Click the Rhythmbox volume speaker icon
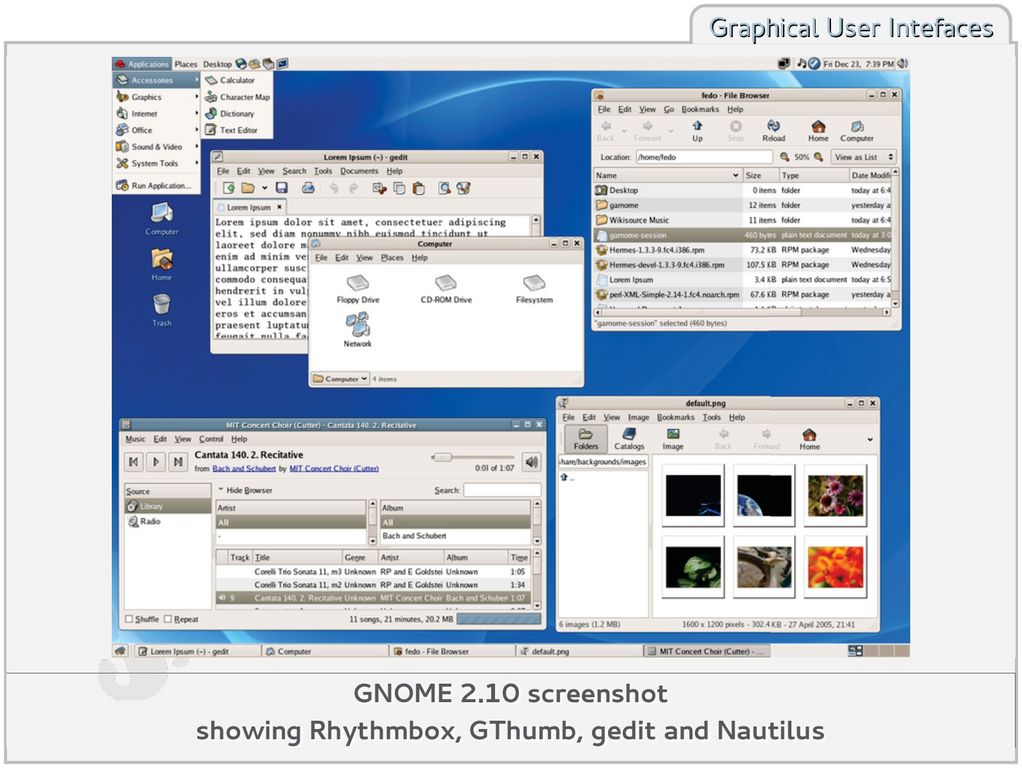This screenshot has width=1022, height=768. (x=532, y=462)
